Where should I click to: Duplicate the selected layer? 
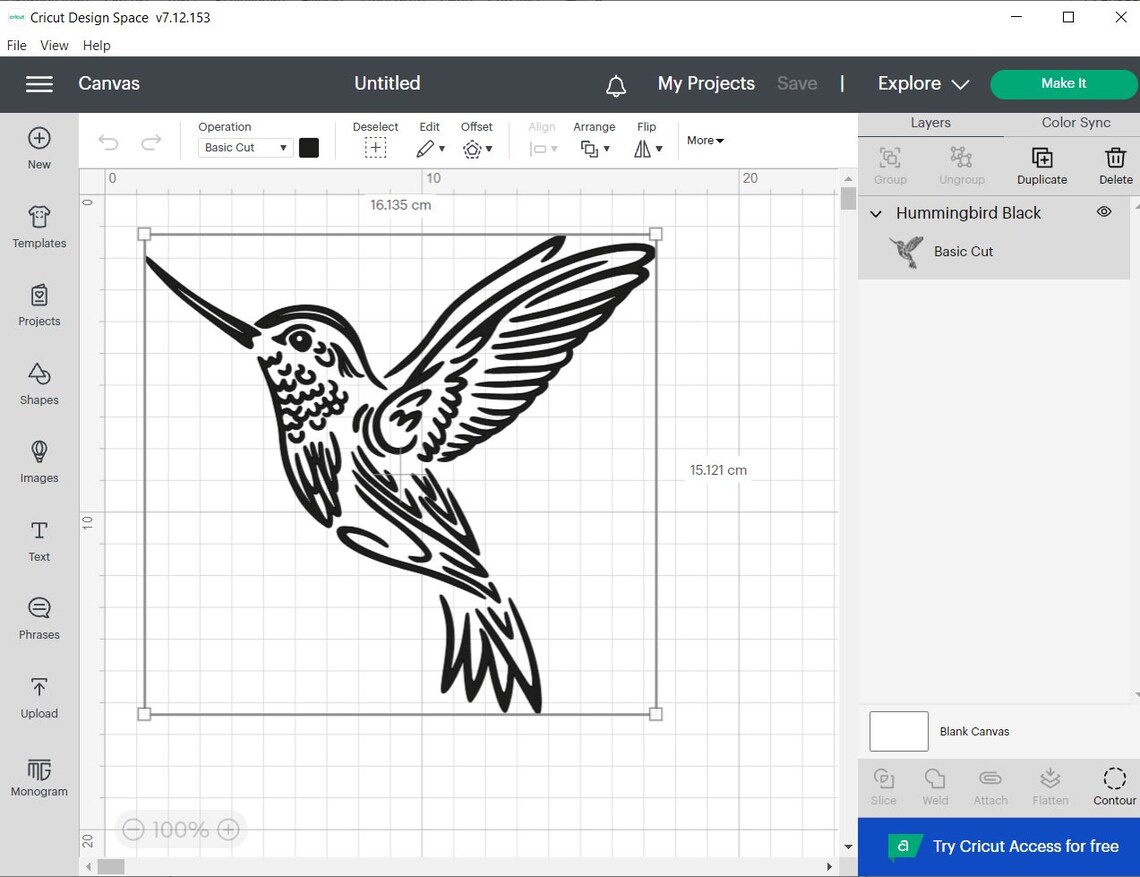tap(1042, 165)
